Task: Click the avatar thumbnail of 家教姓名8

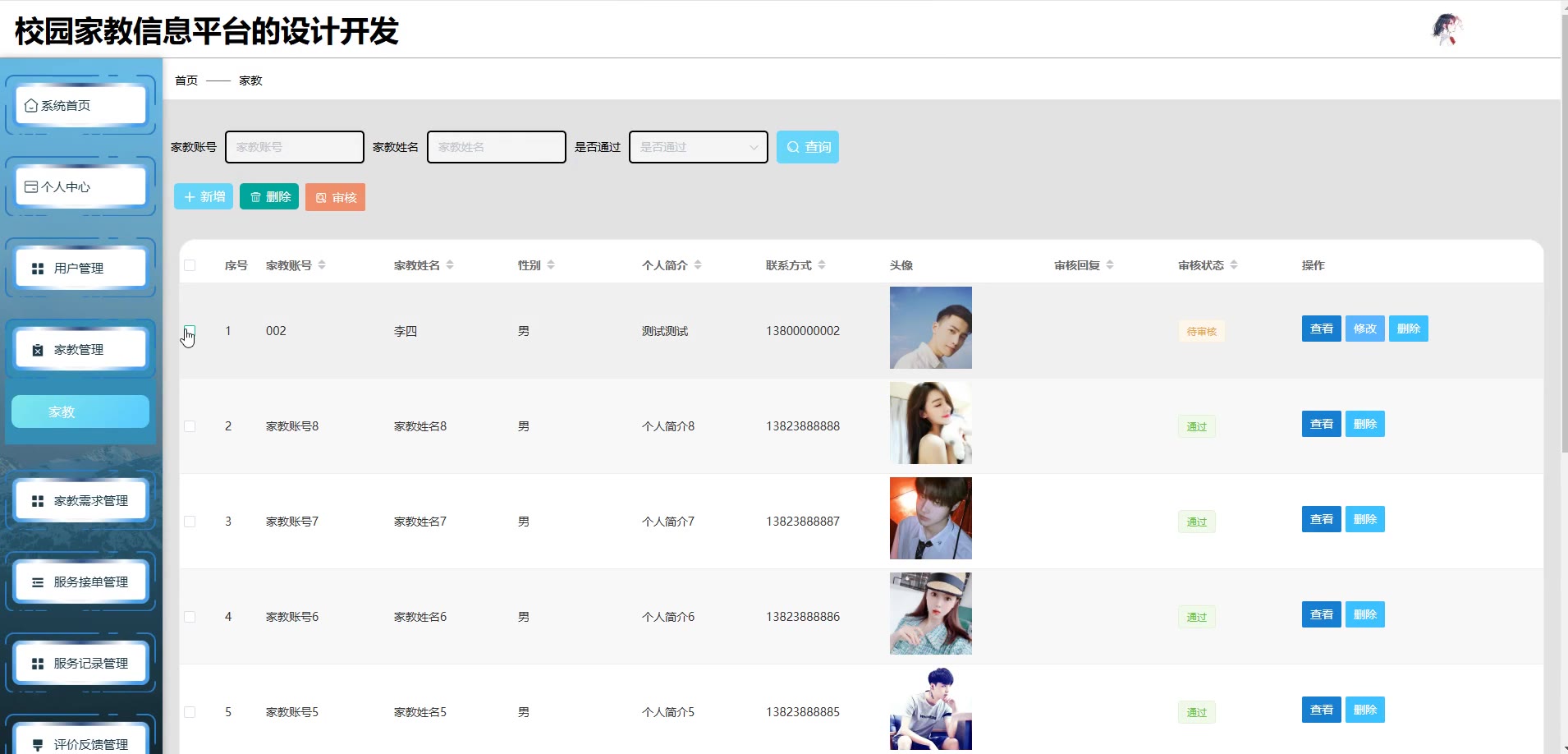Action: (931, 423)
